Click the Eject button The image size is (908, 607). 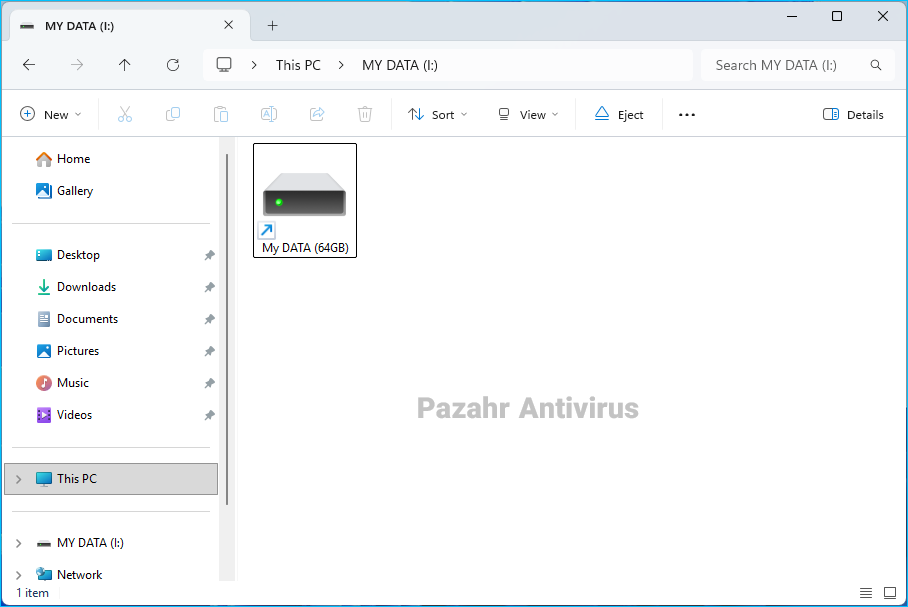(619, 115)
